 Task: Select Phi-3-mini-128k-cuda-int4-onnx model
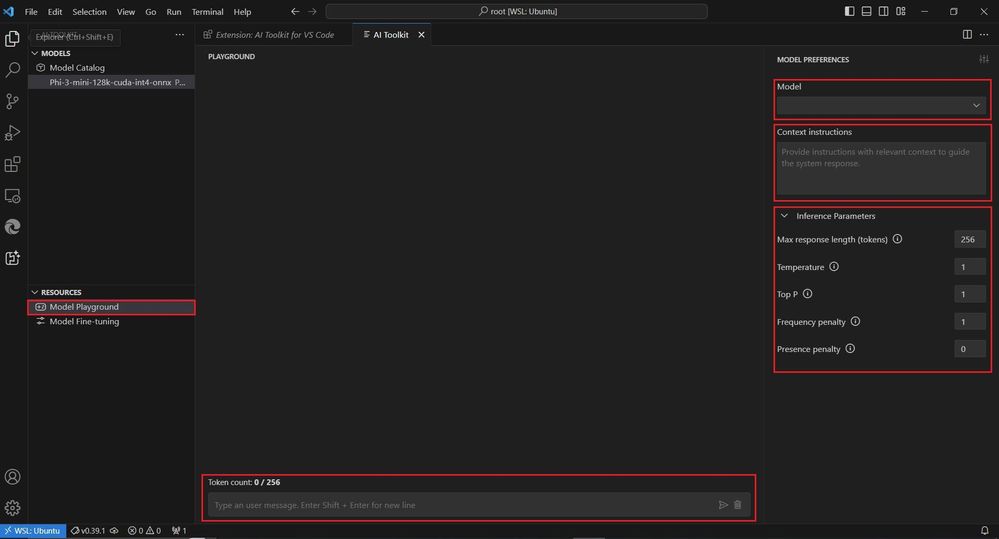click(x=111, y=82)
